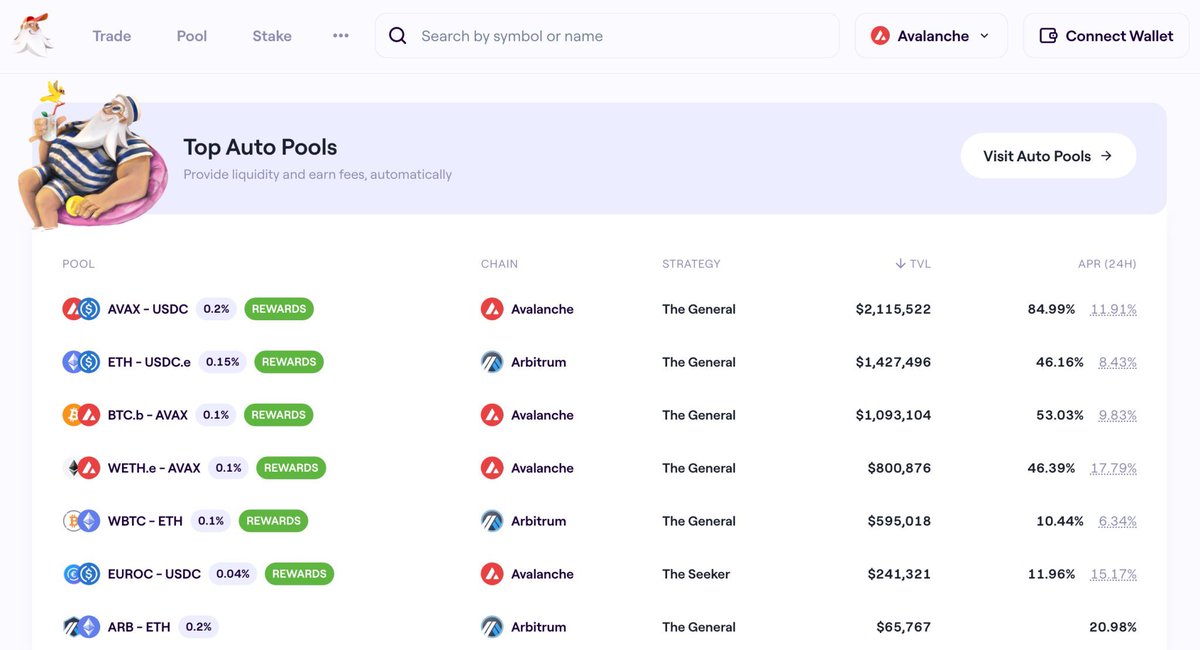The height and width of the screenshot is (650, 1200).
Task: Click the BTC.b - AVAX token pair icon
Action: (x=81, y=415)
